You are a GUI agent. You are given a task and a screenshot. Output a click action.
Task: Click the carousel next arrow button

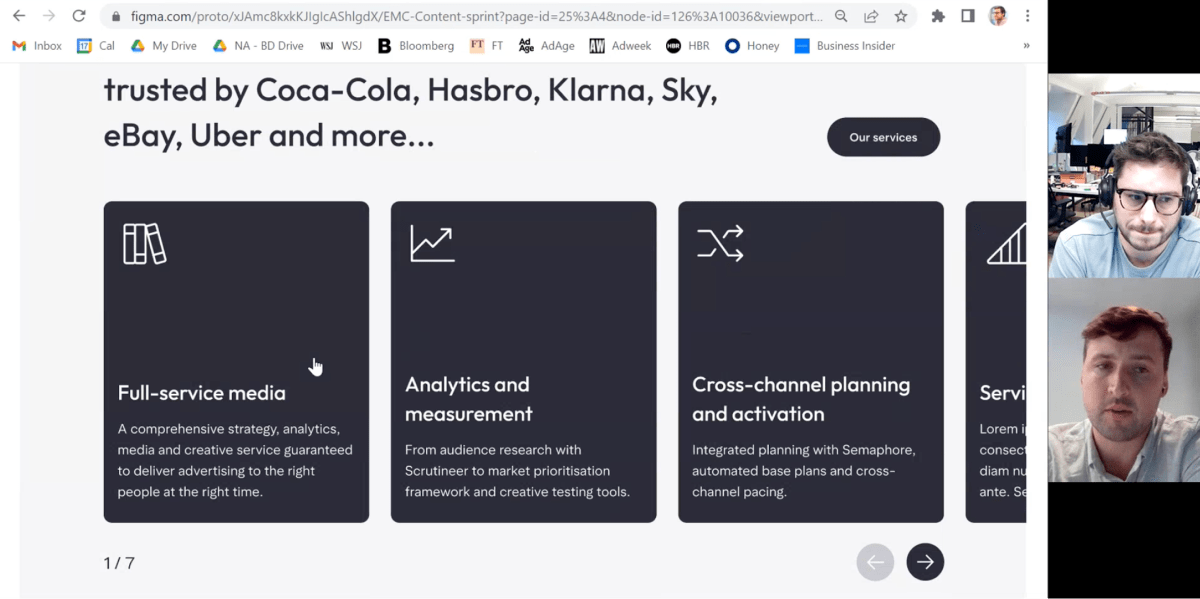pyautogui.click(x=925, y=562)
